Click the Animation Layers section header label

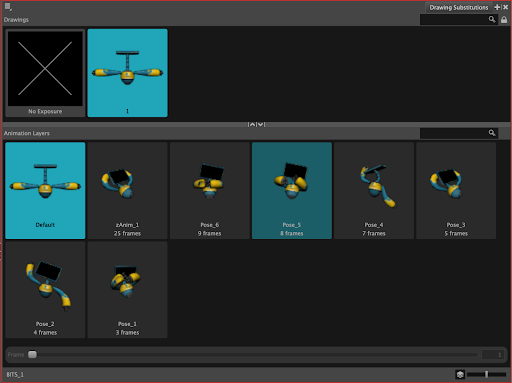pyautogui.click(x=27, y=133)
